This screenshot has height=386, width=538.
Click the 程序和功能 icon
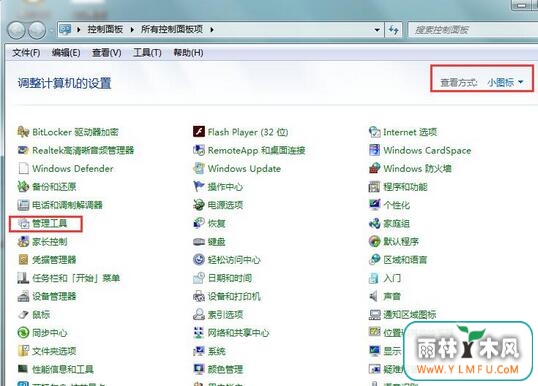(x=375, y=187)
